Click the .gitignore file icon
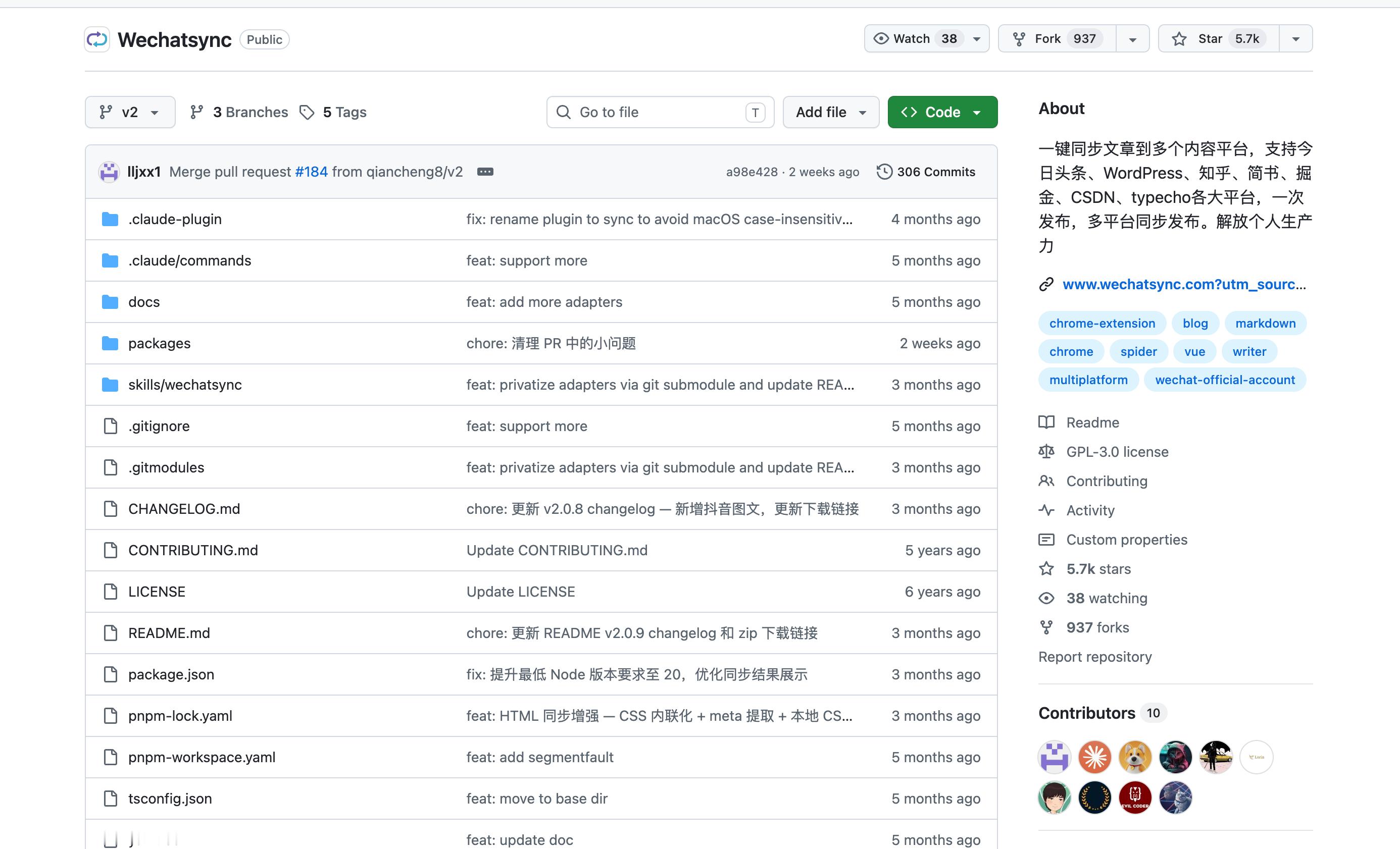1400x849 pixels. click(110, 426)
